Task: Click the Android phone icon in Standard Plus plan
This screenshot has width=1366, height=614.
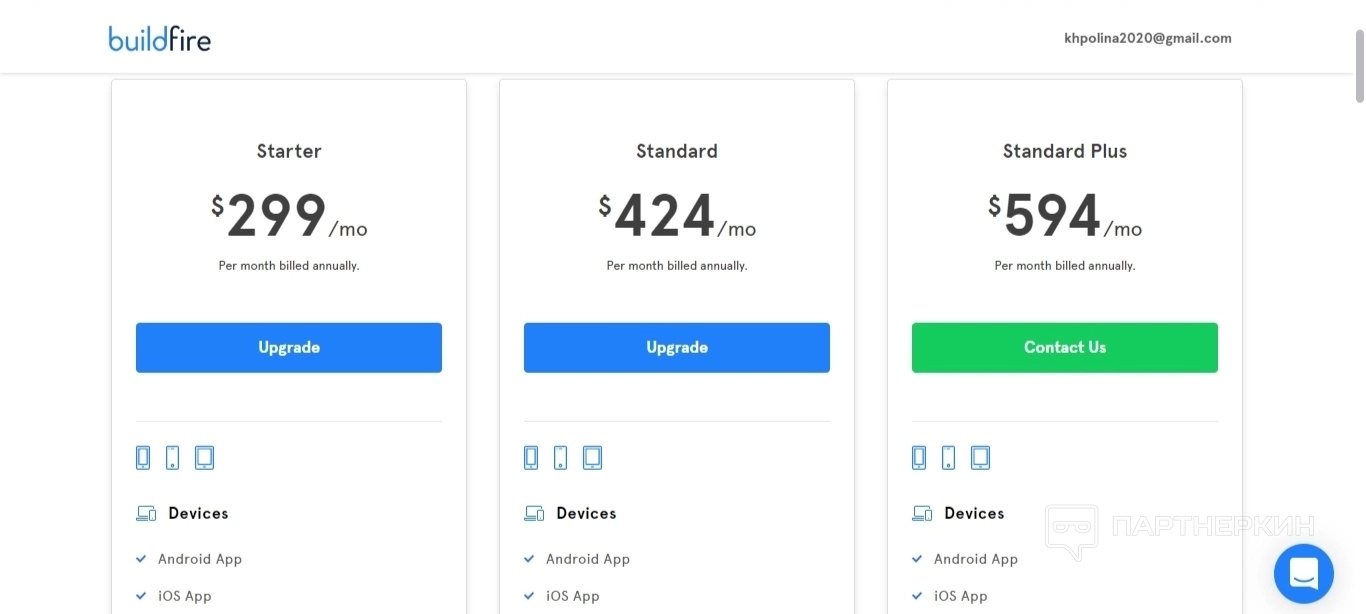Action: pyautogui.click(x=919, y=458)
